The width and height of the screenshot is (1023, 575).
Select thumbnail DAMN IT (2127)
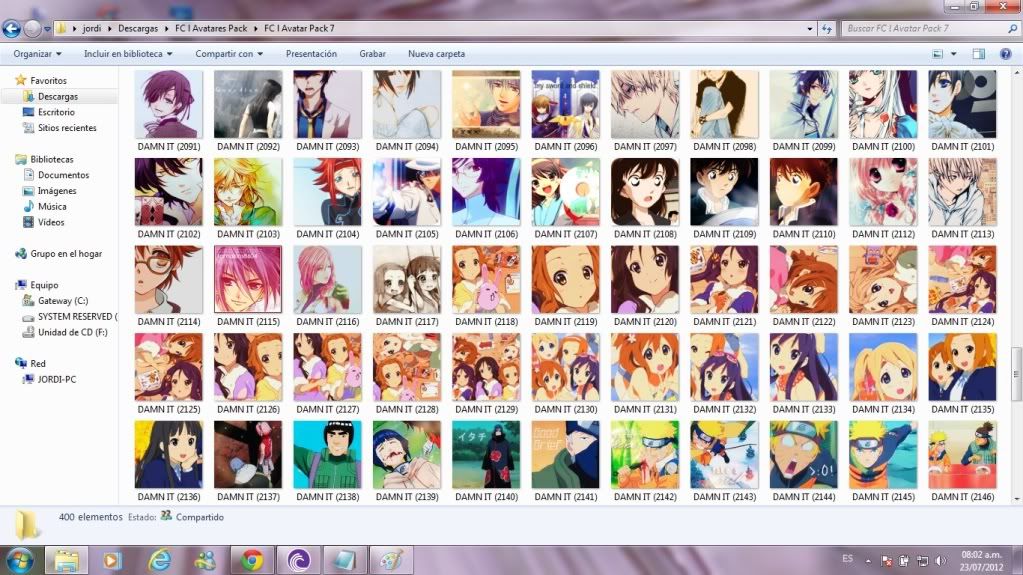(328, 373)
